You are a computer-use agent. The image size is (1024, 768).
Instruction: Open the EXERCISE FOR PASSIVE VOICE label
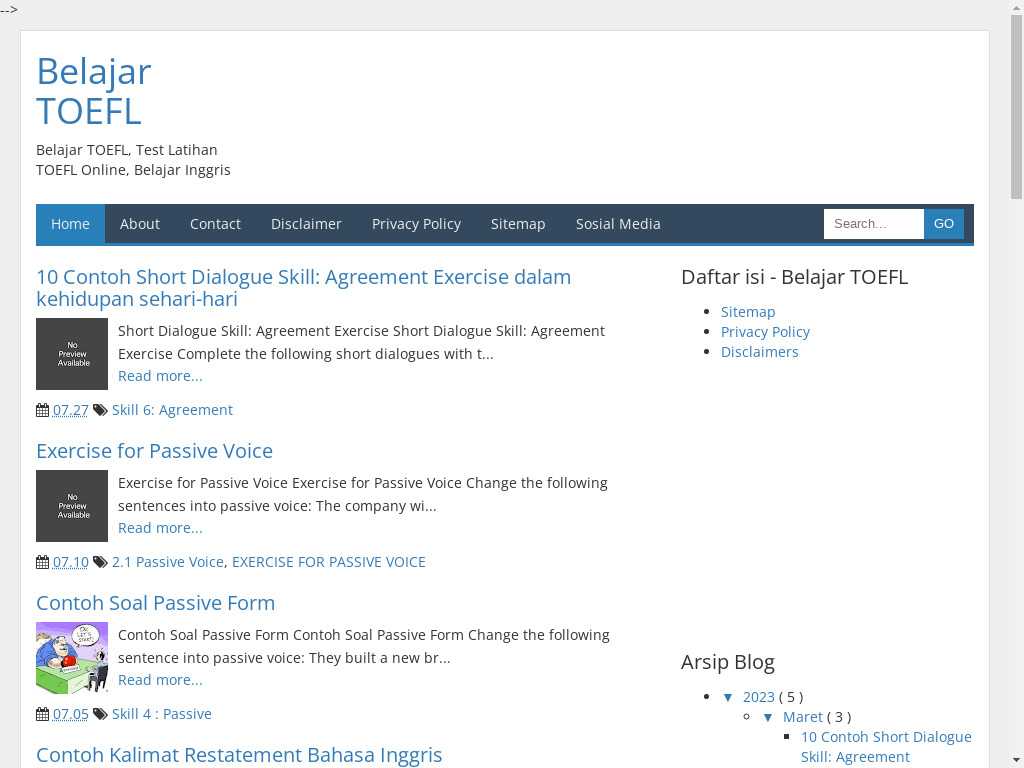329,562
